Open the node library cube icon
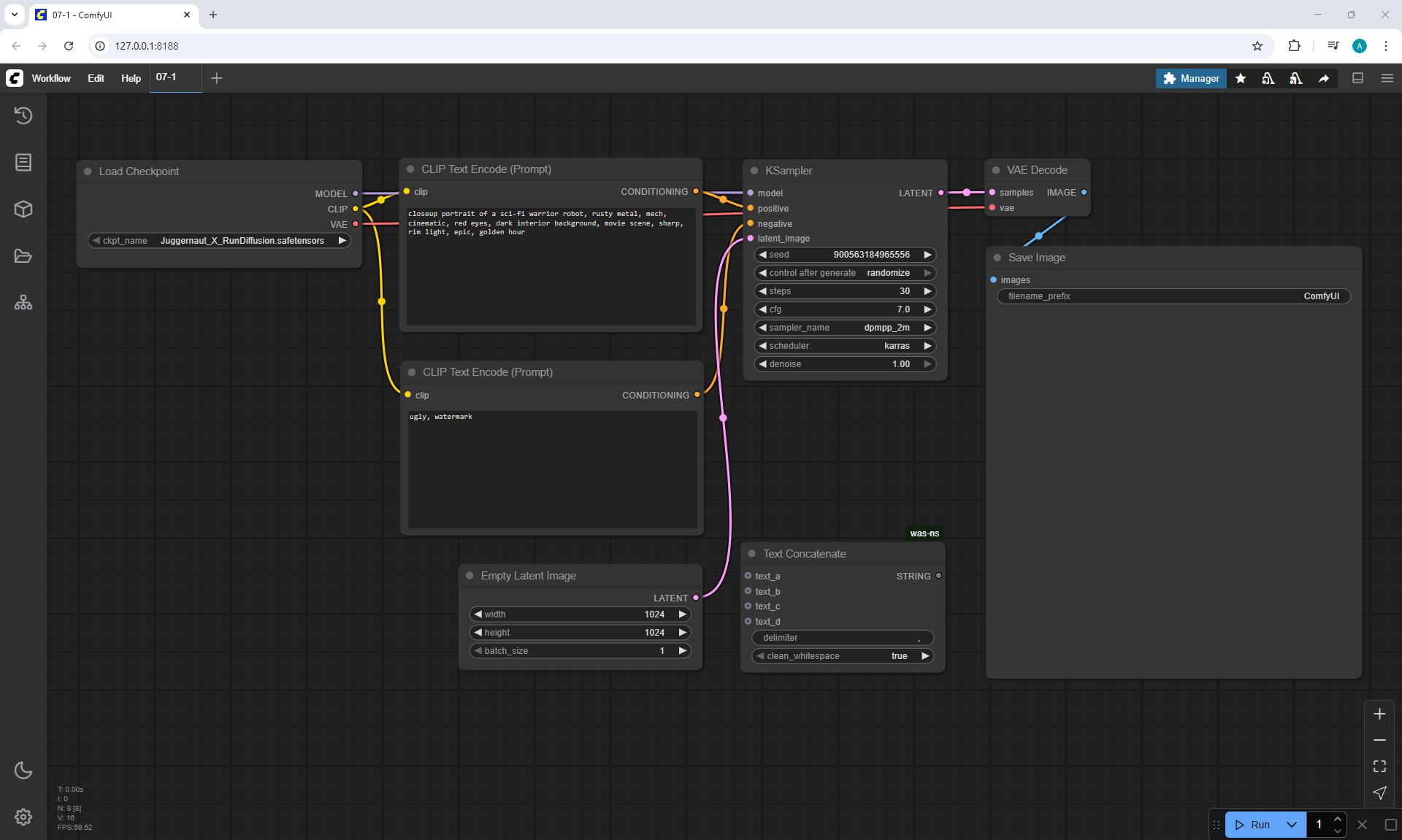The image size is (1402, 840). (x=23, y=209)
